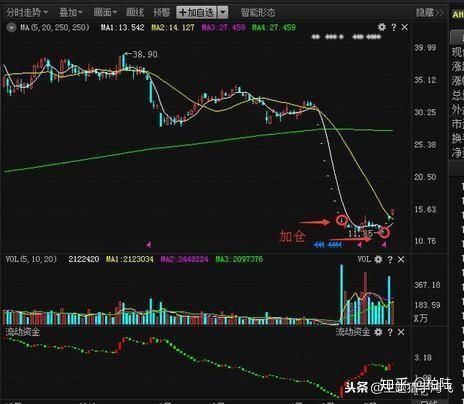Viewport: 464px width, 404px height.
Task: Open help for MA indicator panel
Action: pos(394,27)
